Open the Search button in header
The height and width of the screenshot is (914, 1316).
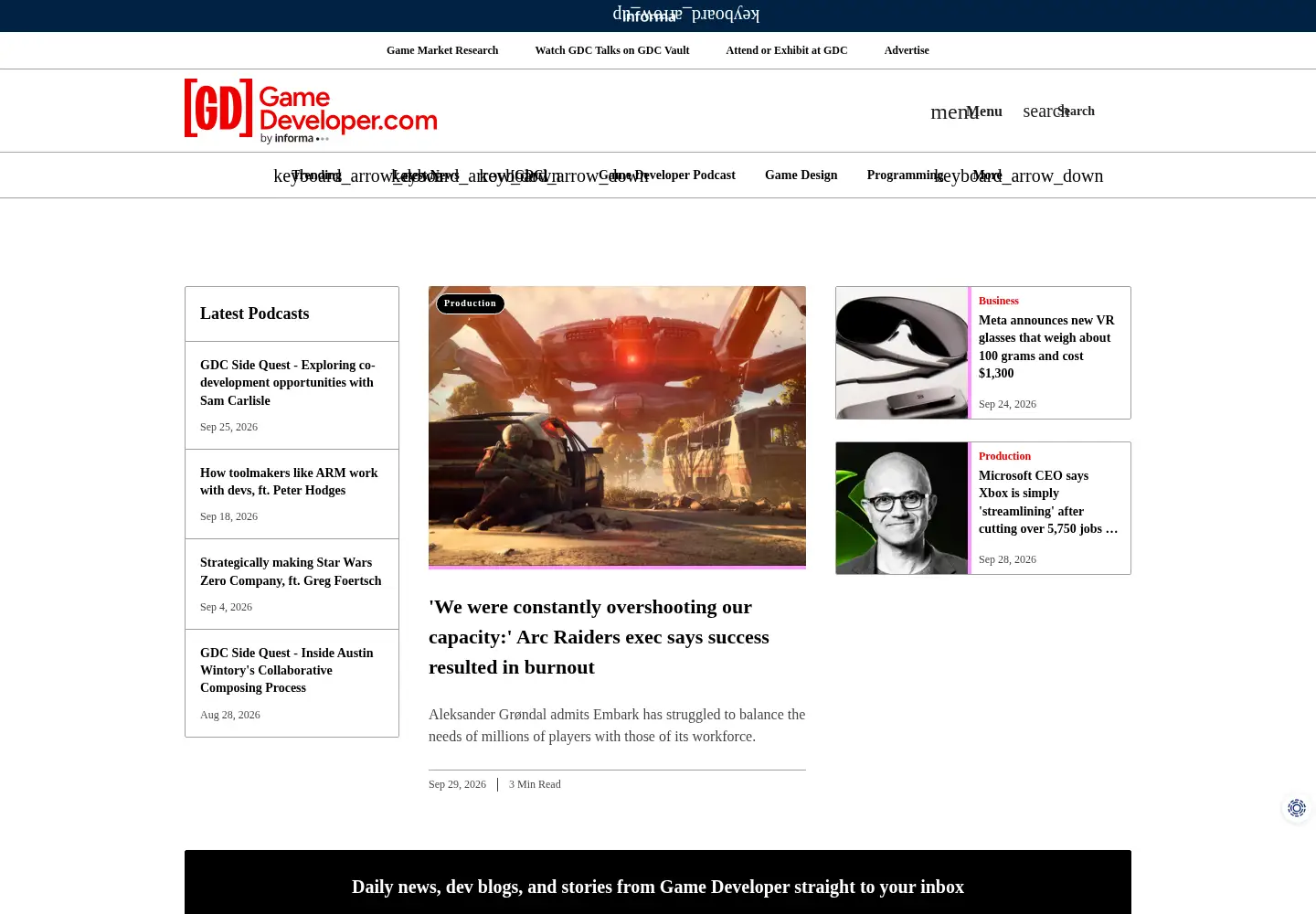1058,112
